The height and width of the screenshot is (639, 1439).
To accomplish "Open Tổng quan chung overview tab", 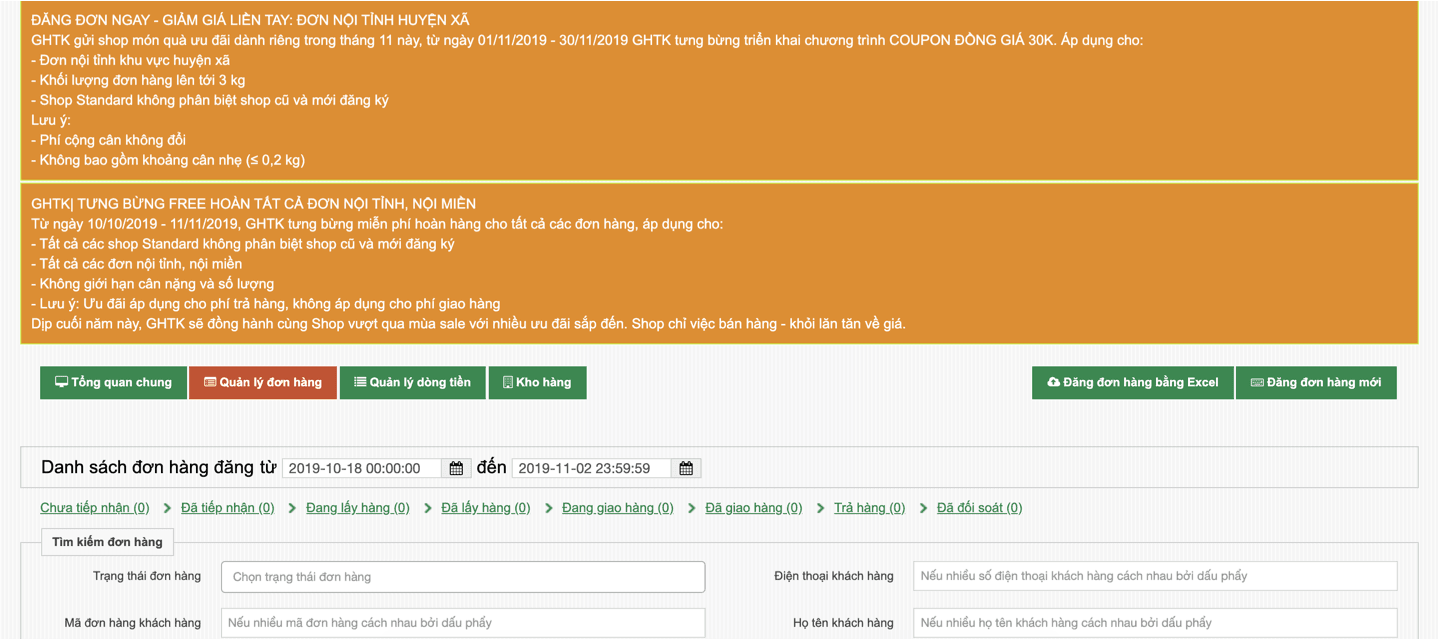I will [114, 383].
